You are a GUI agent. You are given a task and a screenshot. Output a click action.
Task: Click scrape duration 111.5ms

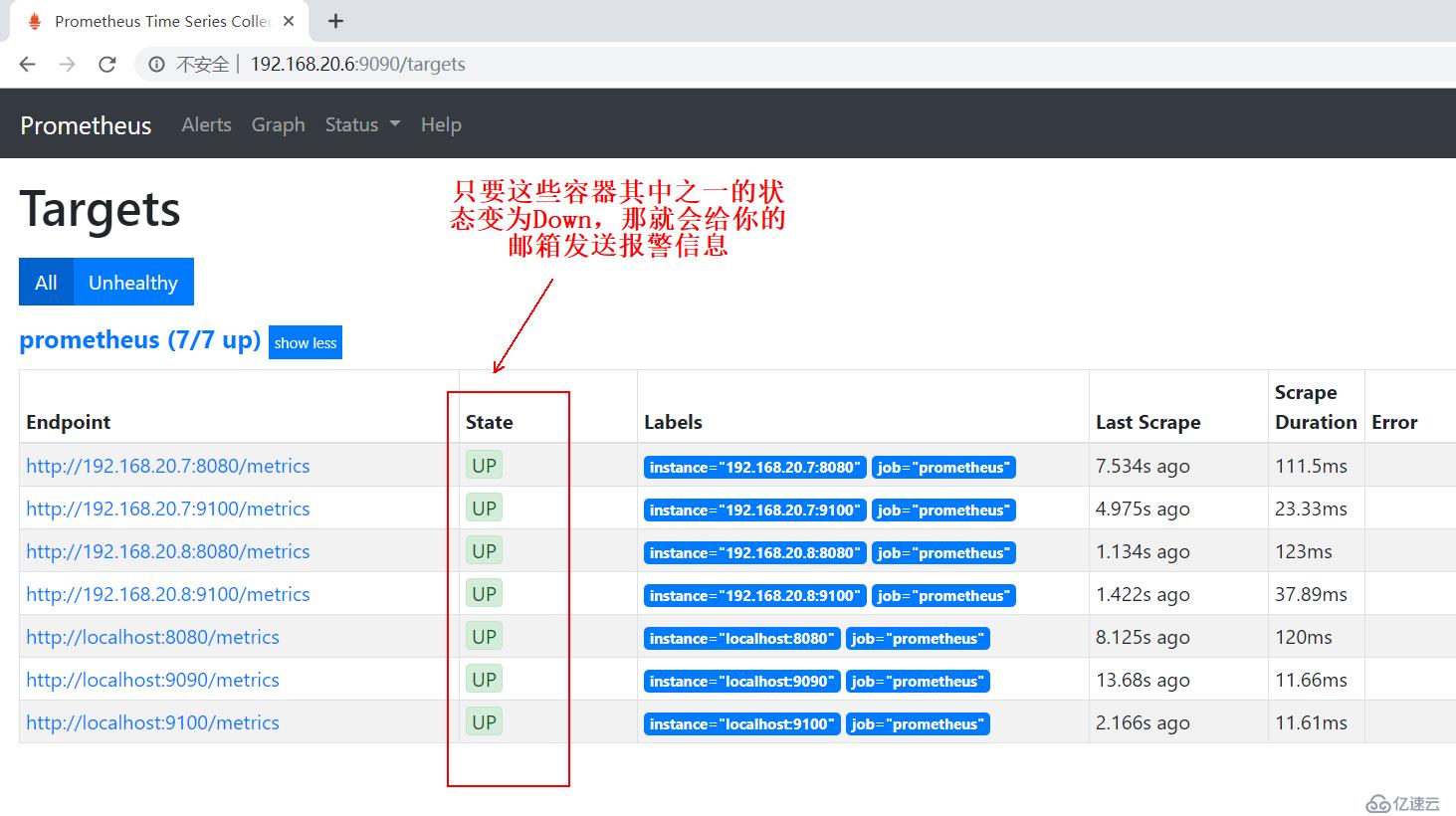click(1311, 466)
